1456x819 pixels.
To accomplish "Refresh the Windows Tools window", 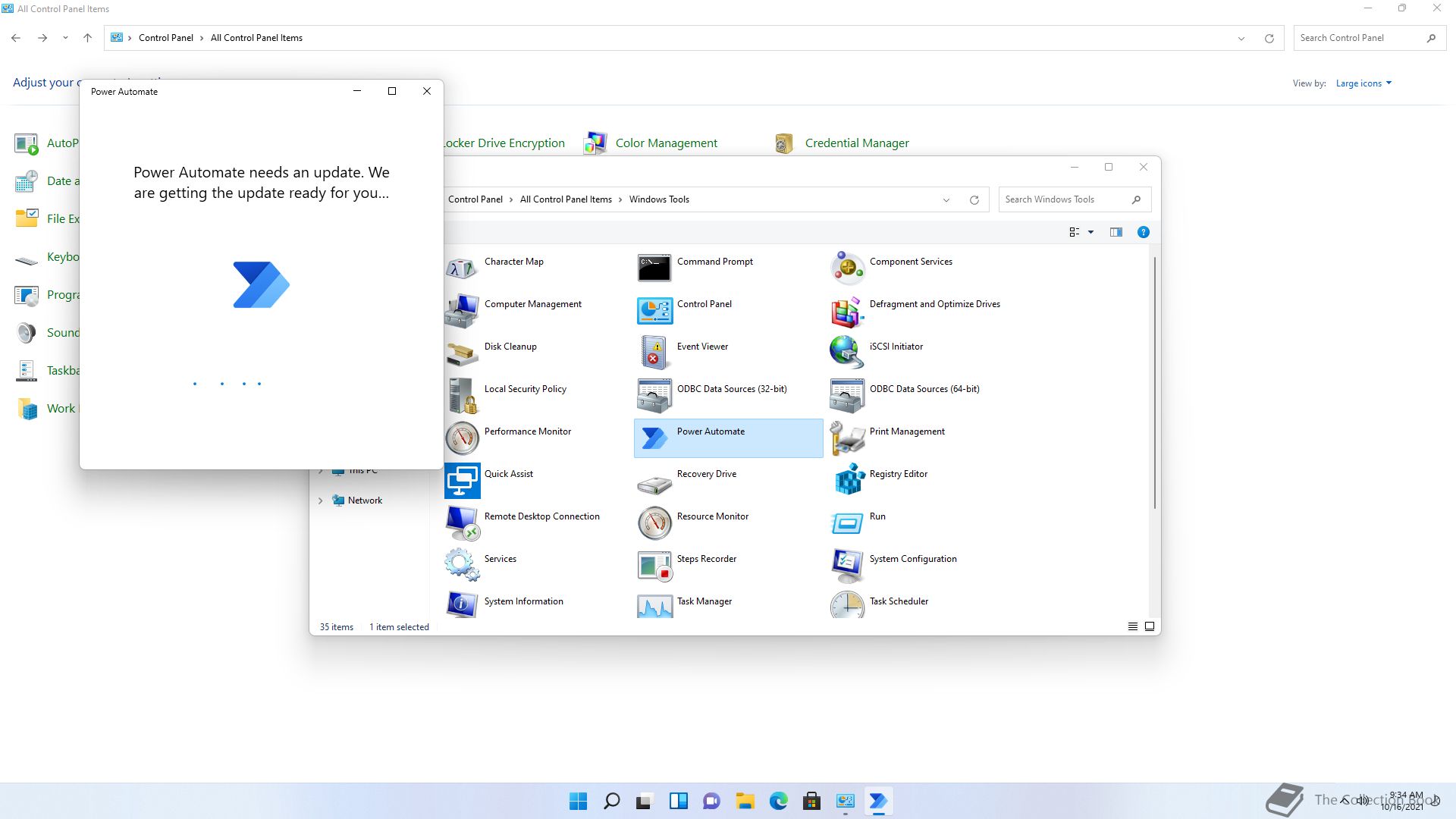I will [974, 200].
